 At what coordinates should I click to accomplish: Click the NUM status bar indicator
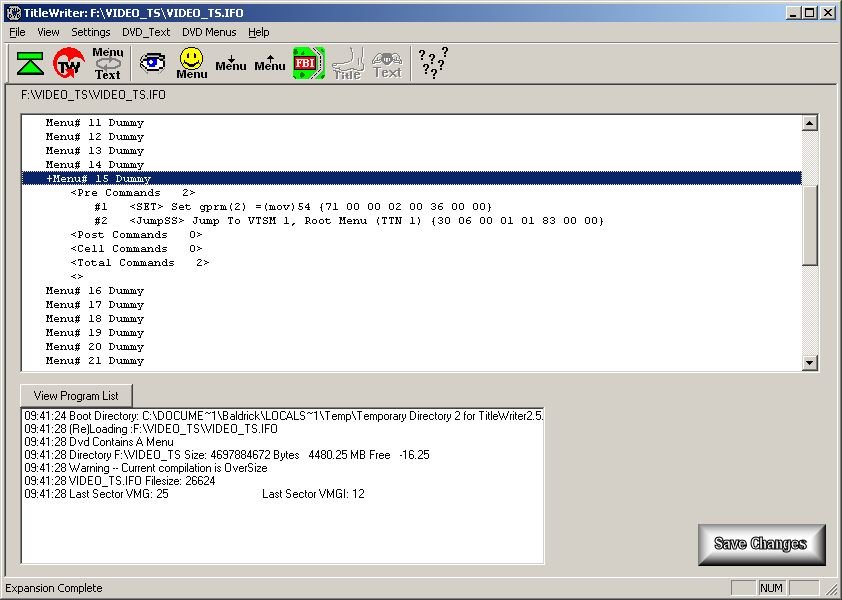(x=771, y=588)
